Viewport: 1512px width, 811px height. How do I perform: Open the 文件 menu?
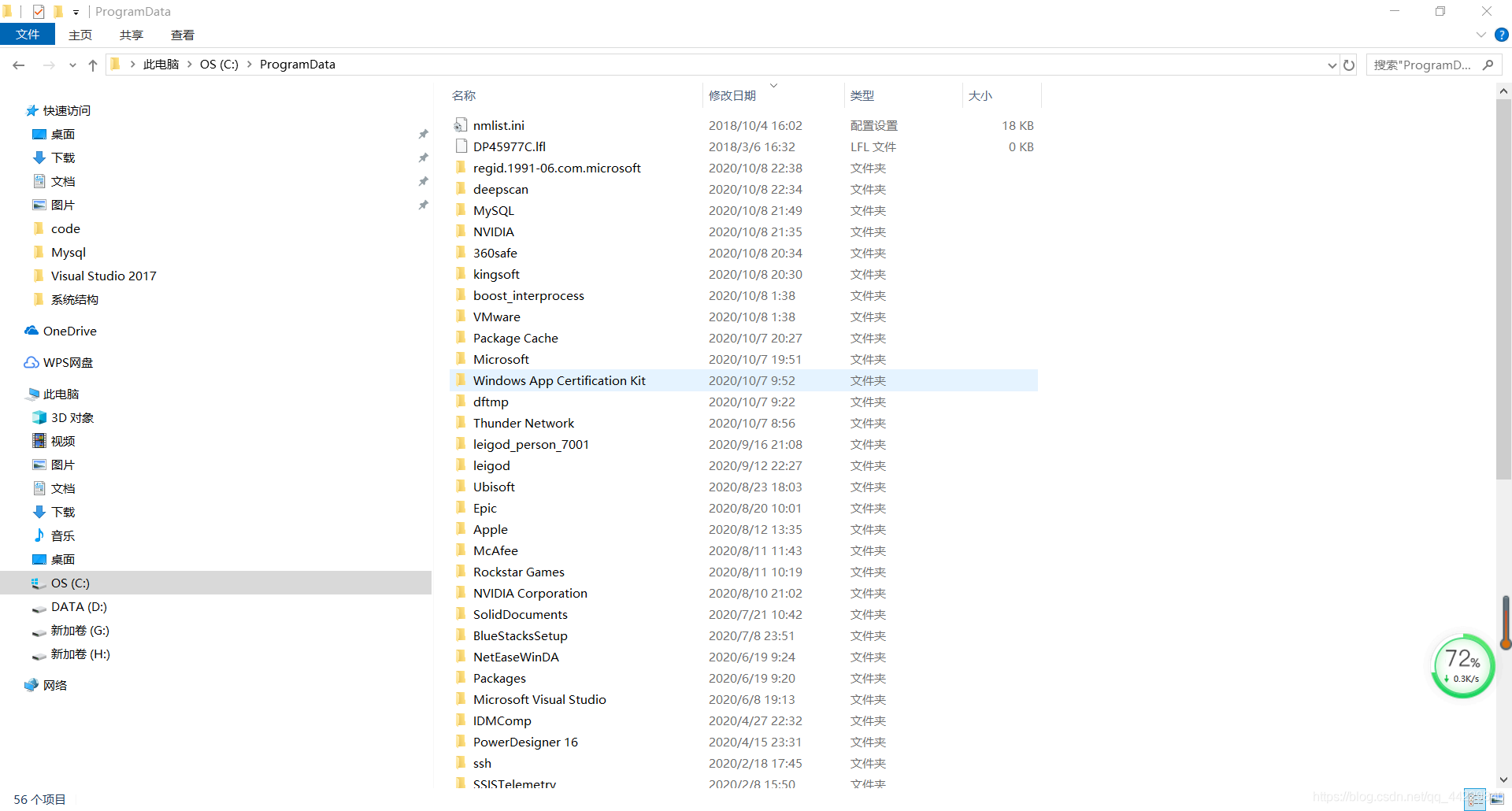[x=28, y=35]
